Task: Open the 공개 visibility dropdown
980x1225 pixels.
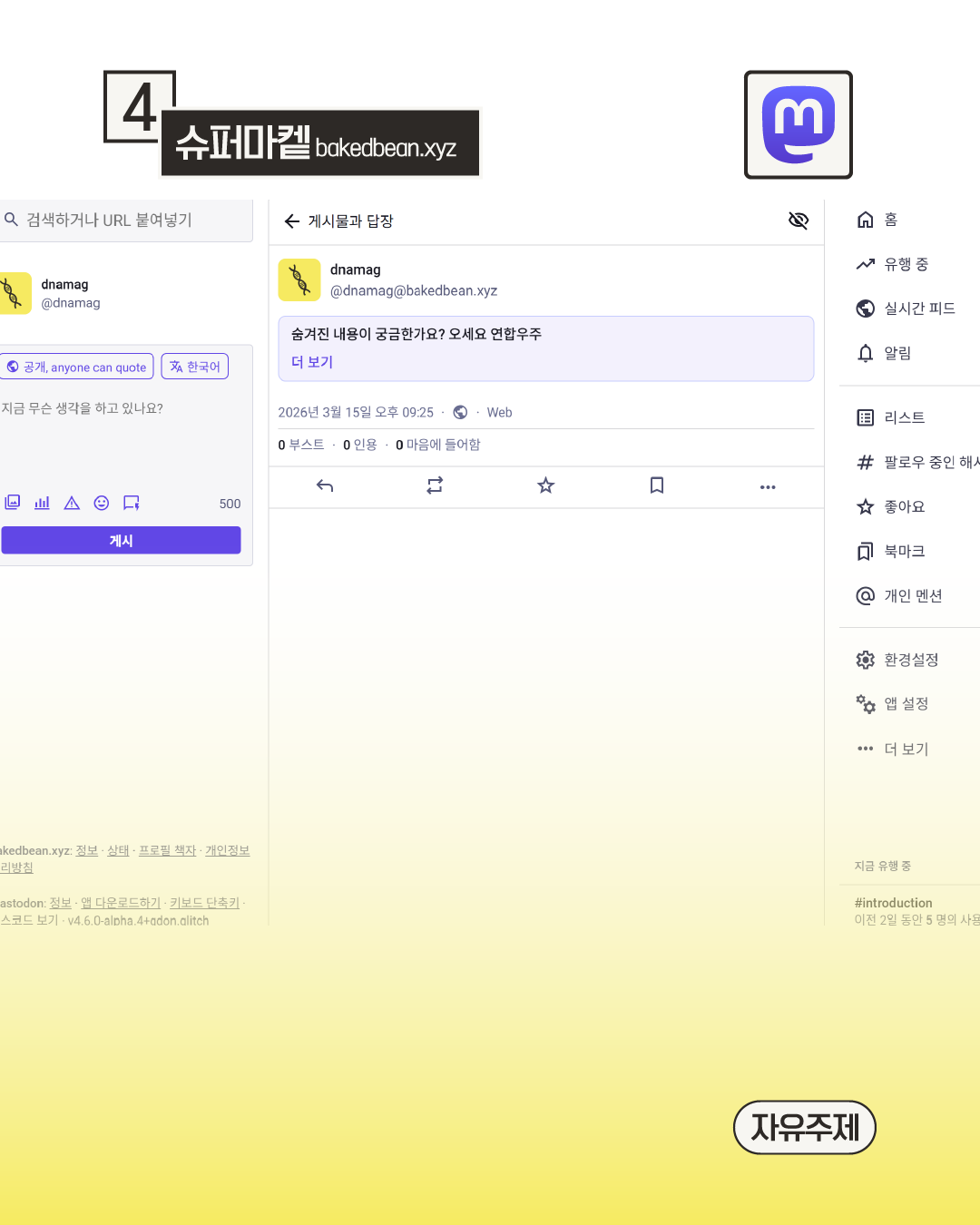Action: pos(77,366)
